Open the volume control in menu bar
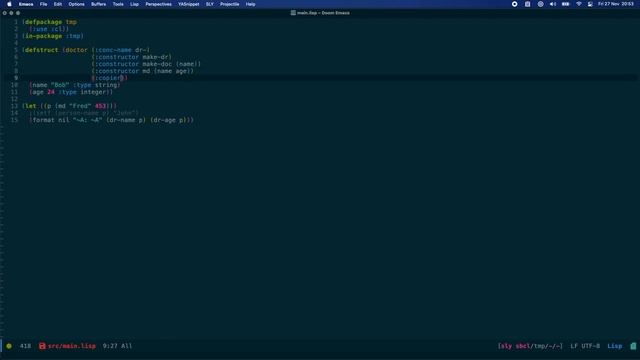 (553, 4)
